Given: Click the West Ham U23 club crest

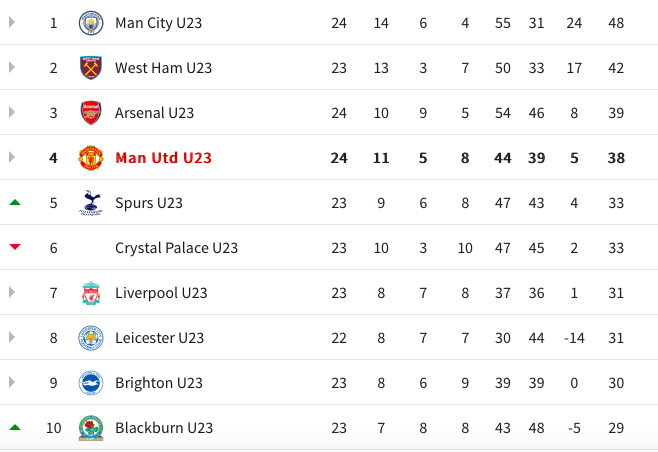Looking at the screenshot, I should [91, 68].
